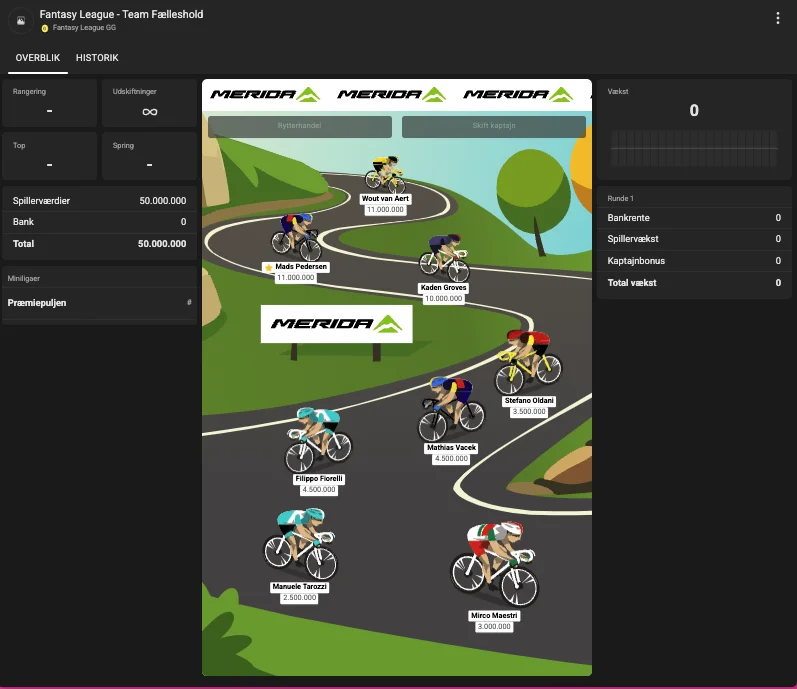This screenshot has height=689, width=797.
Task: Select Mathias Vacek cyclist figure
Action: point(451,409)
